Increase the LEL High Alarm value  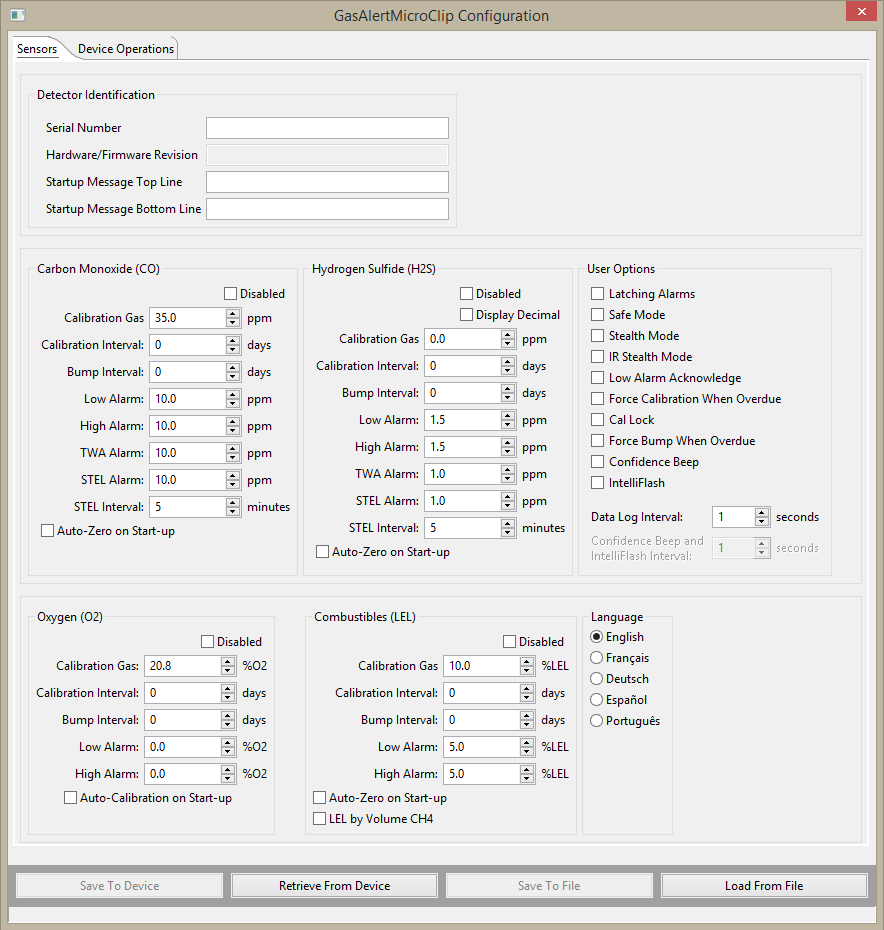[x=527, y=768]
